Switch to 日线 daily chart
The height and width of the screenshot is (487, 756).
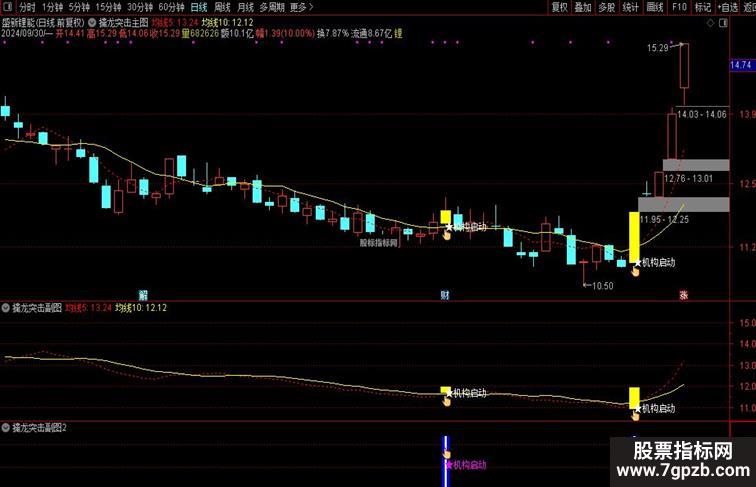(199, 7)
